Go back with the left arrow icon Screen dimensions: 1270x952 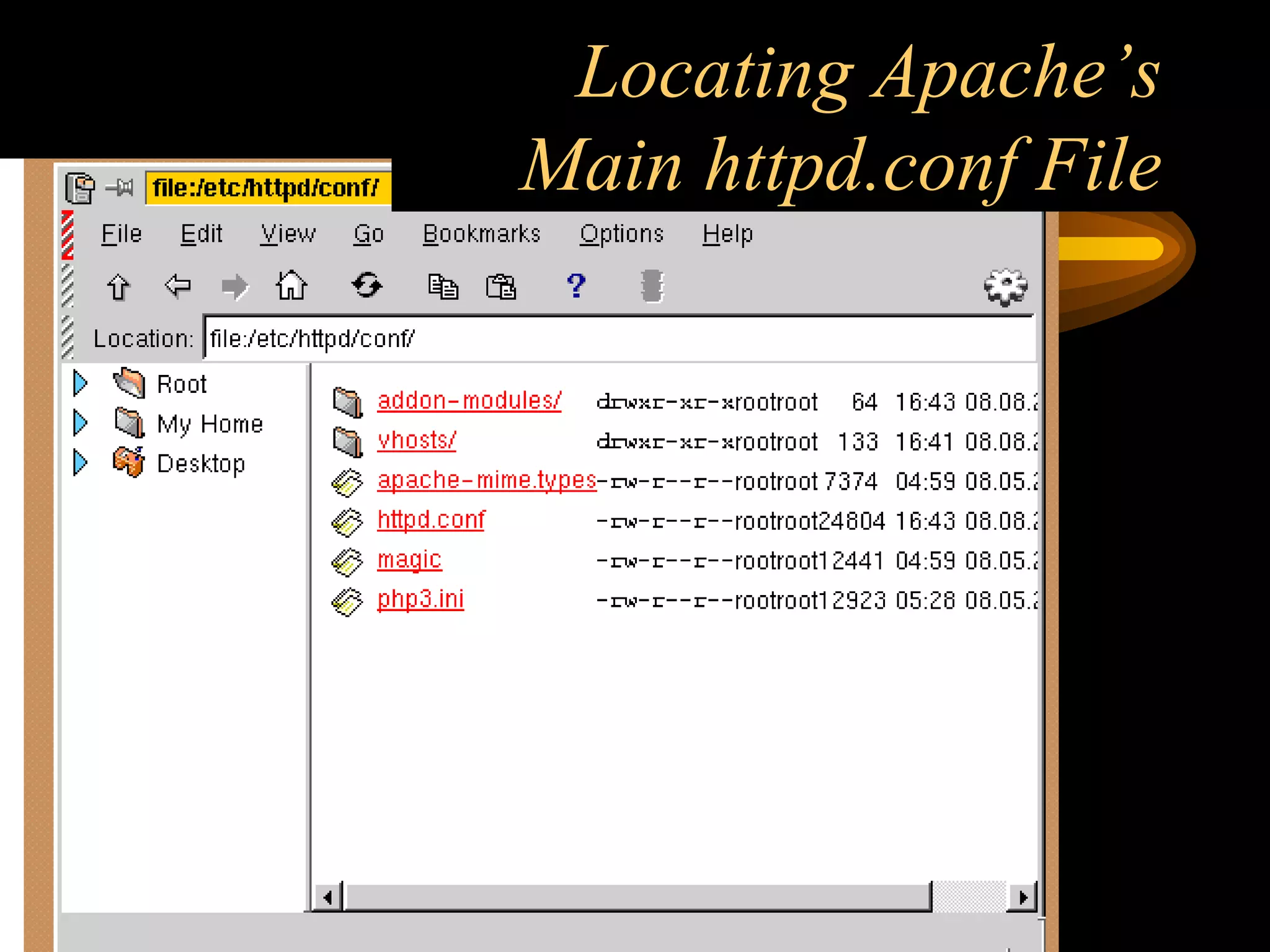coord(177,286)
